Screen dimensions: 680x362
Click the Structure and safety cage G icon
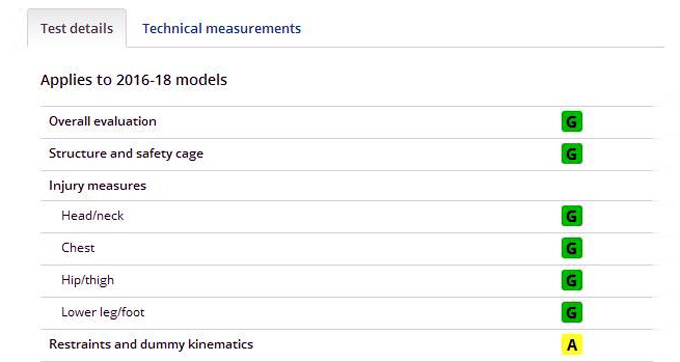click(x=572, y=154)
